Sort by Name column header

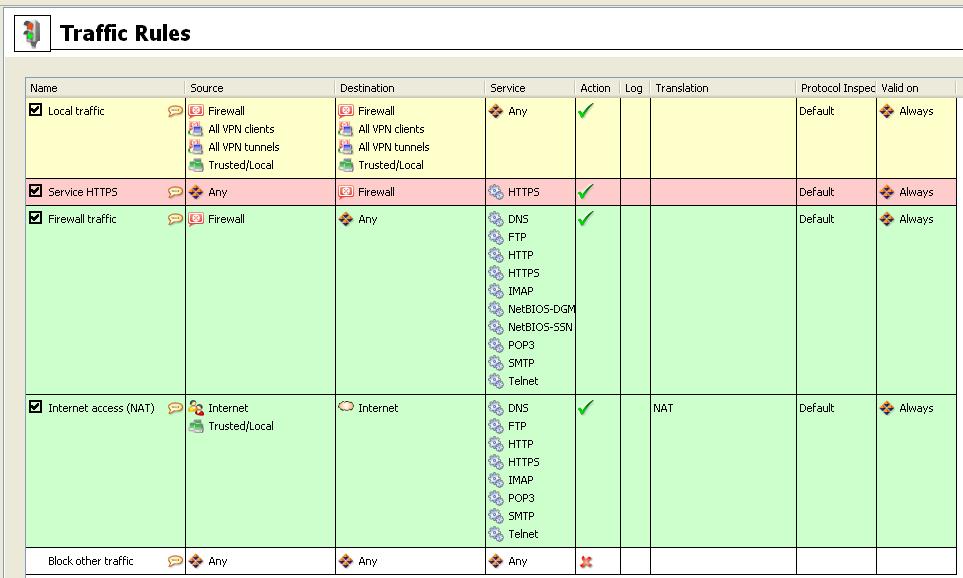[x=105, y=88]
